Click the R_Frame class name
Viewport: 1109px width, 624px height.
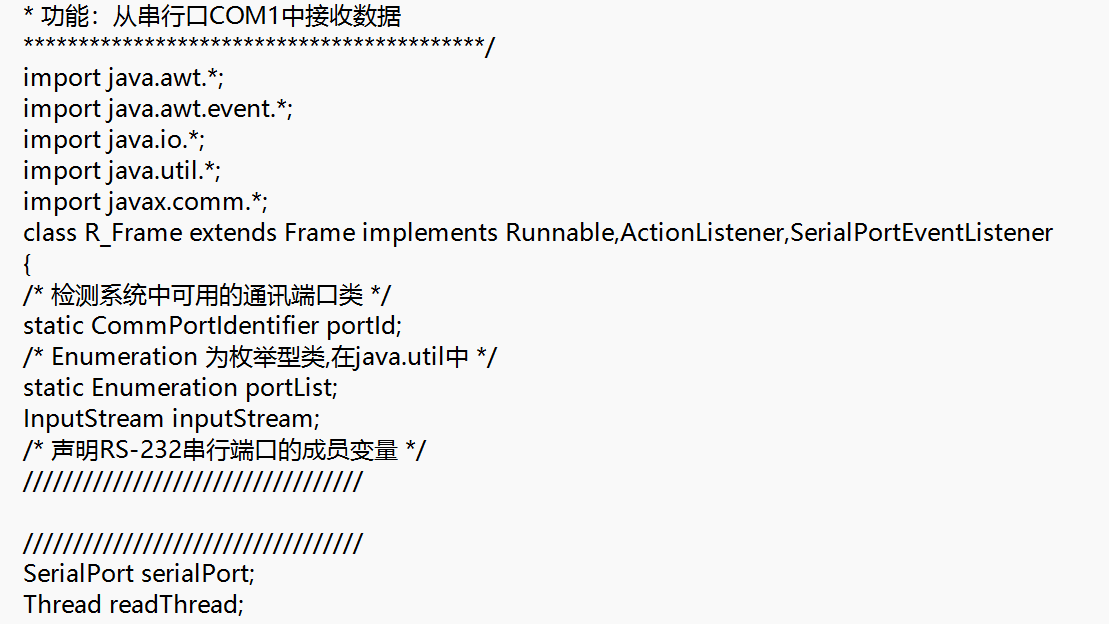point(134,233)
